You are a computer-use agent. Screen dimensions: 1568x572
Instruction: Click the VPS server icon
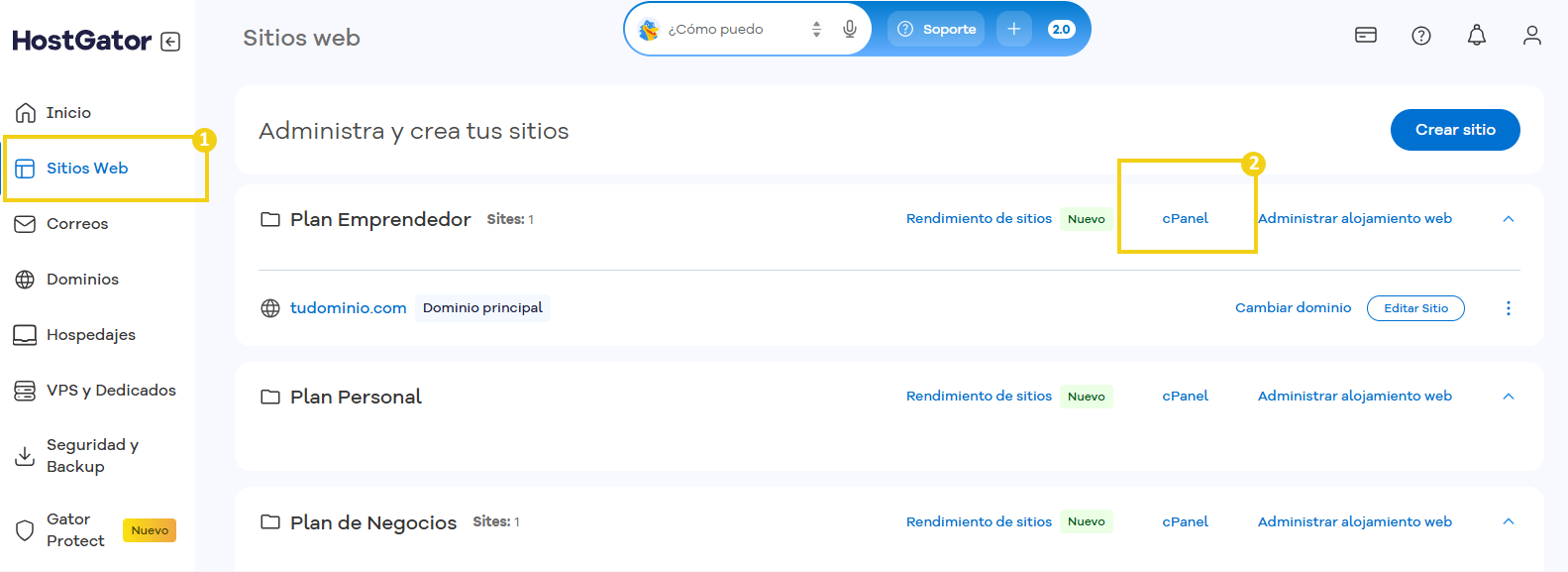(25, 391)
